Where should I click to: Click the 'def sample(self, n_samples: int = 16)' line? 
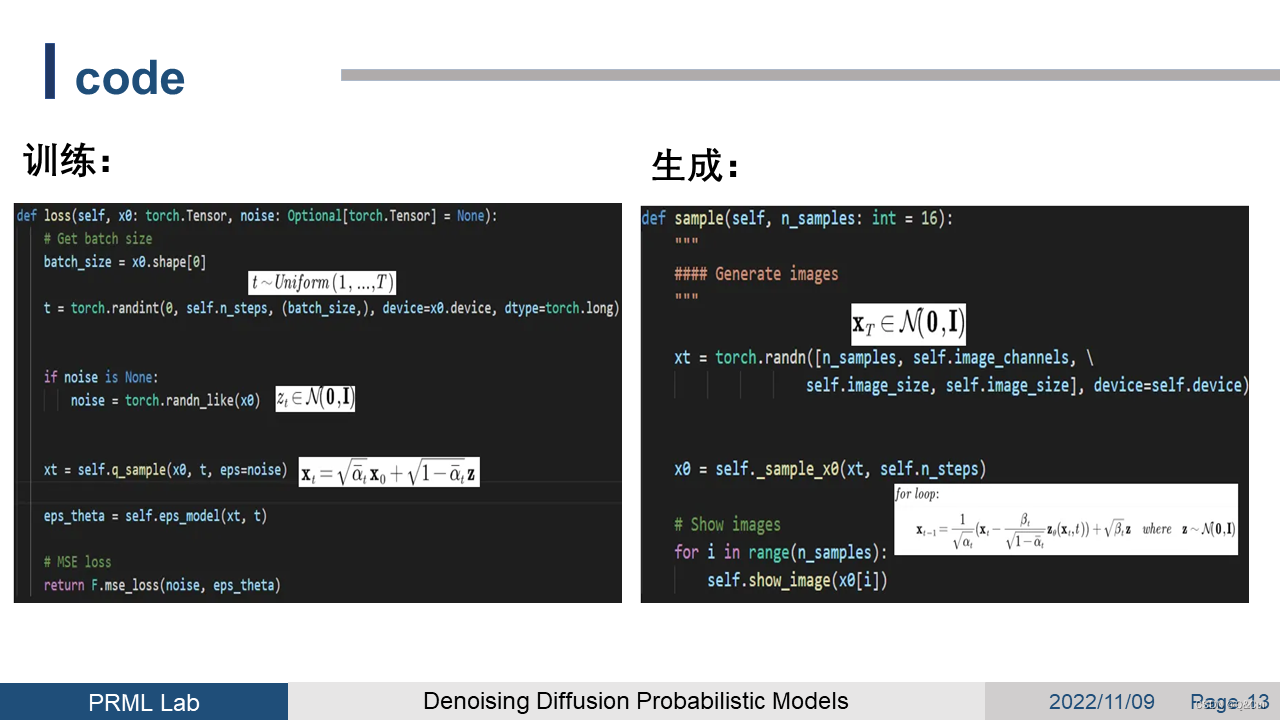[798, 218]
